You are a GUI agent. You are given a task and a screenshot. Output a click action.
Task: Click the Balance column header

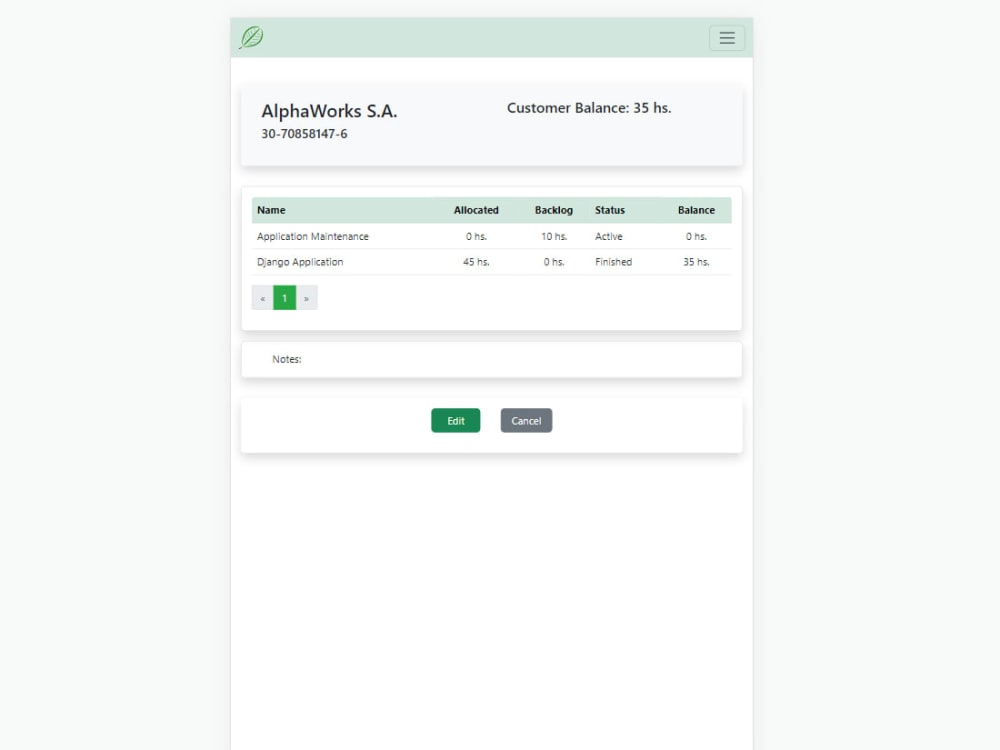697,210
